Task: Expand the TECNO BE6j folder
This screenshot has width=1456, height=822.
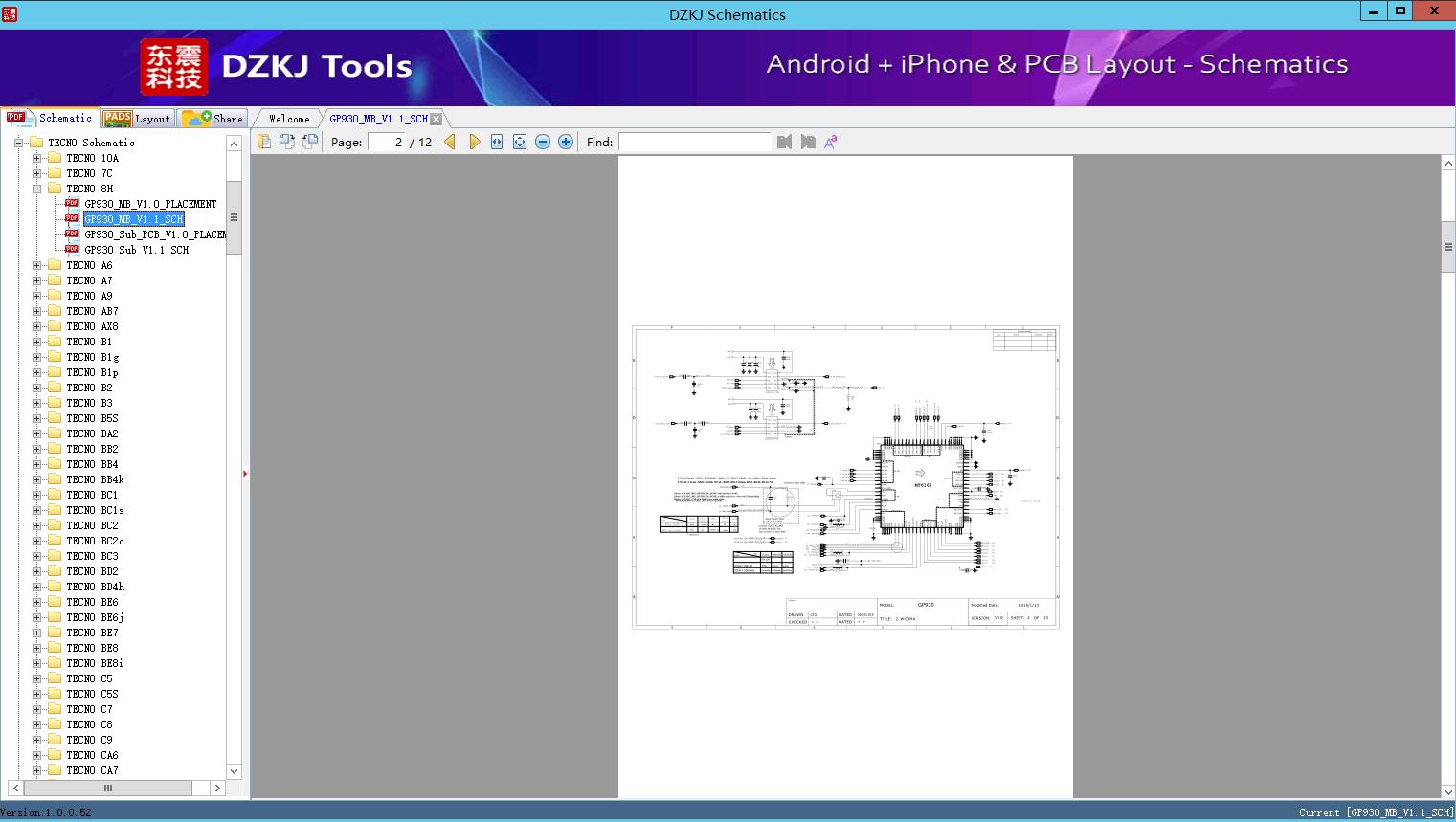Action: (x=36, y=617)
